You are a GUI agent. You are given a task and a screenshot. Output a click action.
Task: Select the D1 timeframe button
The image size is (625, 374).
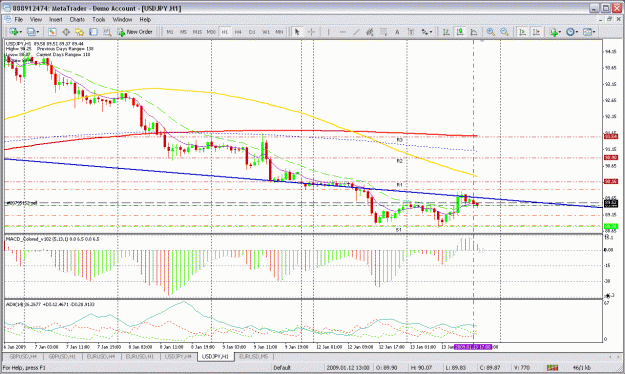pos(252,32)
